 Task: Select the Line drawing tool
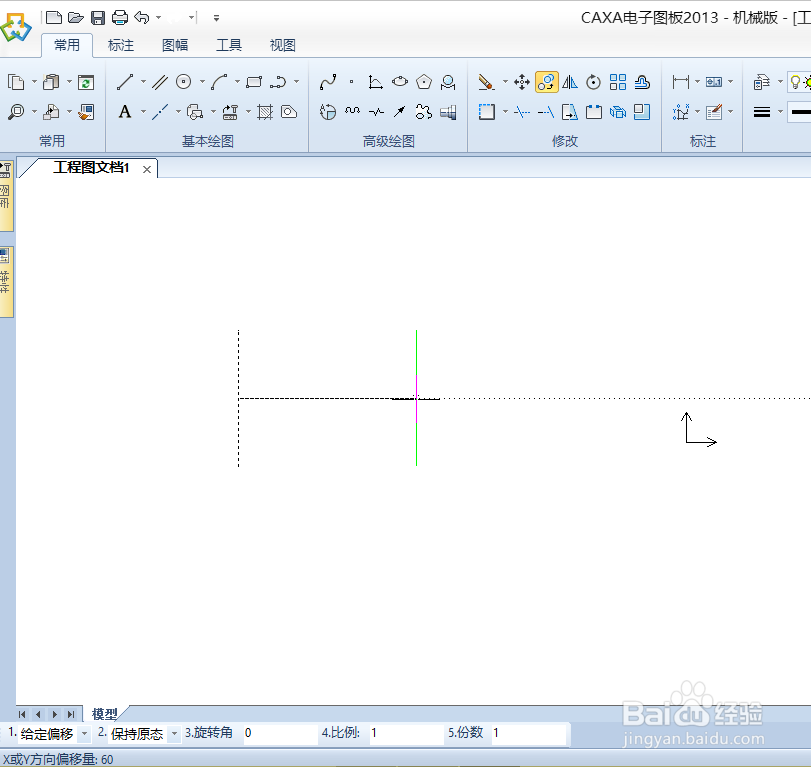(125, 82)
